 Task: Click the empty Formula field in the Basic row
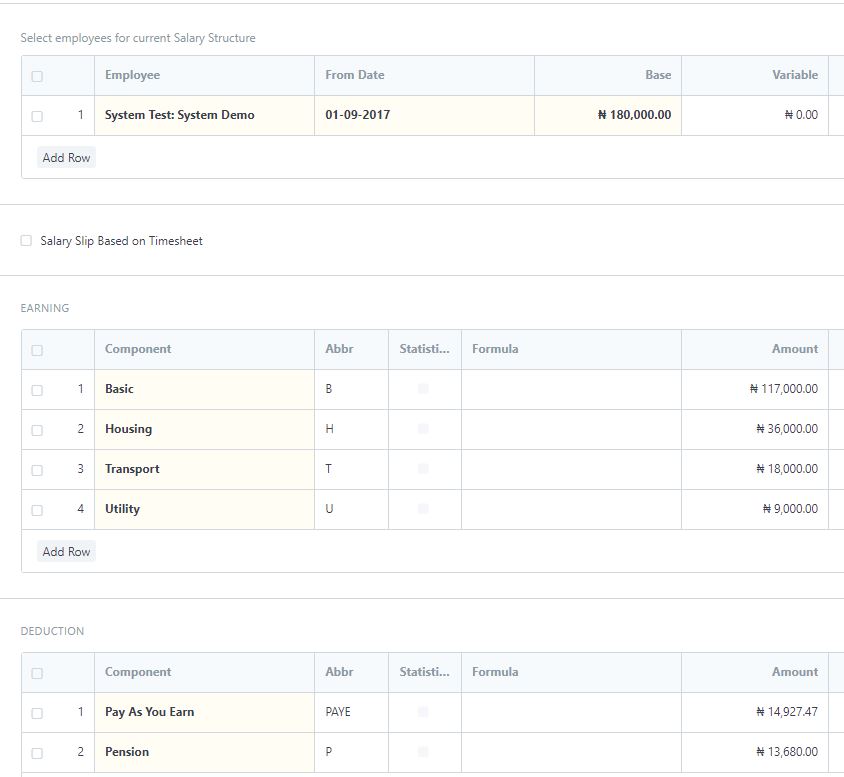571,389
